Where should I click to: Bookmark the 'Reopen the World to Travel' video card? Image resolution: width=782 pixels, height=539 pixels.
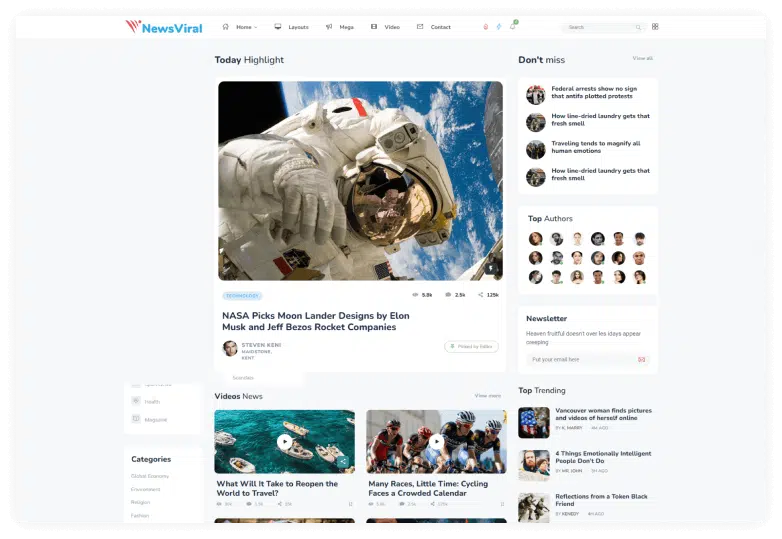351,504
